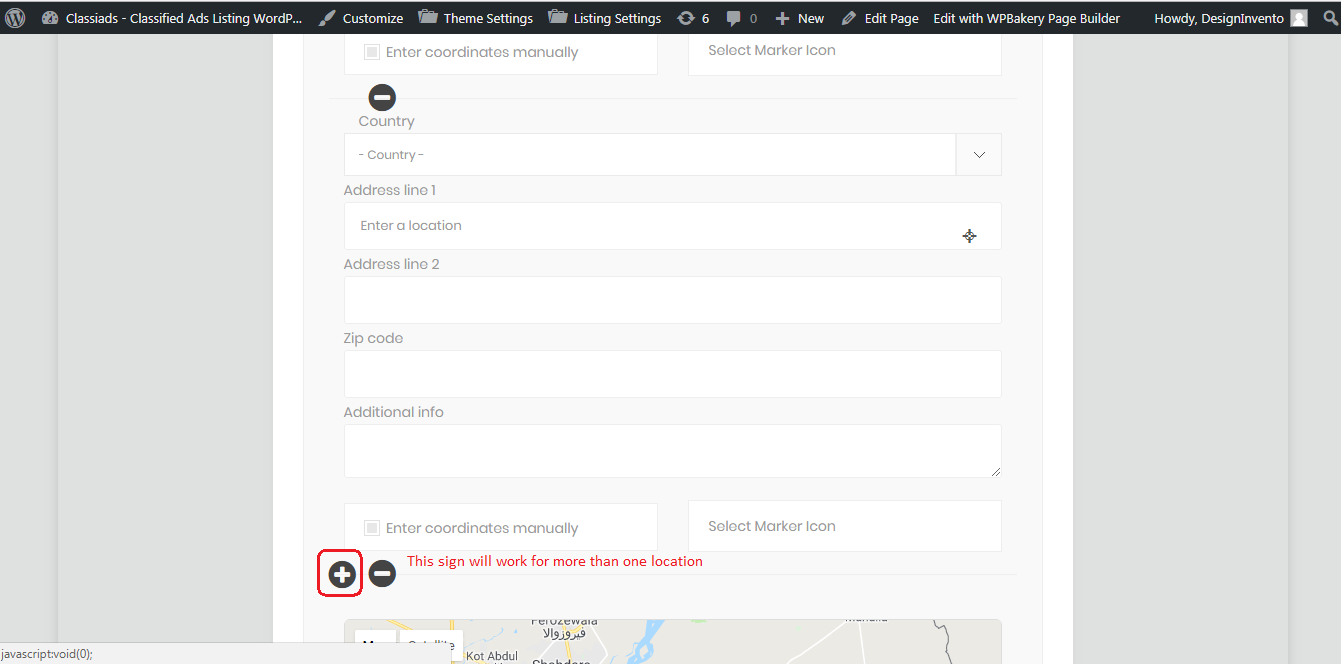Viewport: 1341px width, 664px height.
Task: Open Select Marker Icon below Additional info
Action: click(x=844, y=526)
